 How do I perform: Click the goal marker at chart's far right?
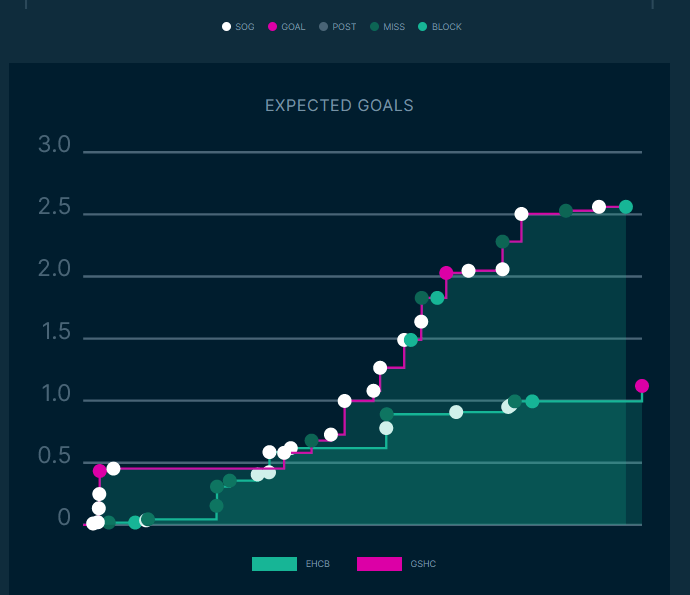coord(642,386)
